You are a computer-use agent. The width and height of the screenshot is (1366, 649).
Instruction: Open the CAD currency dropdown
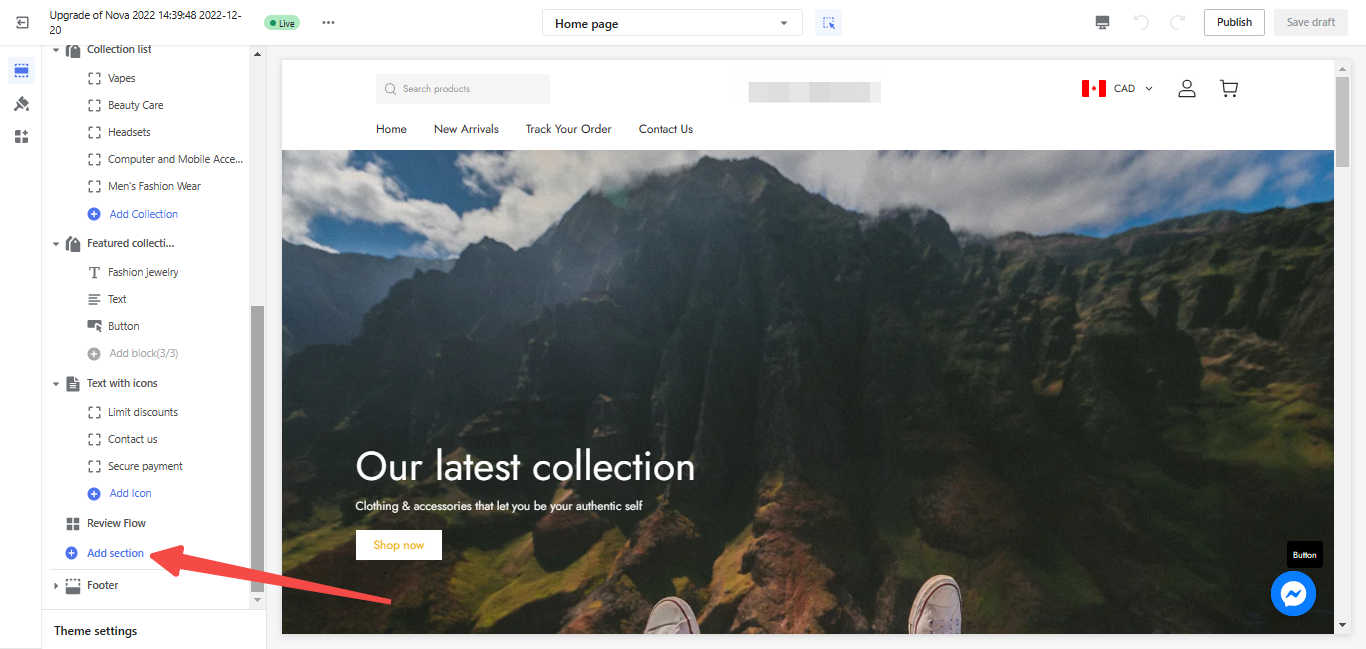point(1134,89)
